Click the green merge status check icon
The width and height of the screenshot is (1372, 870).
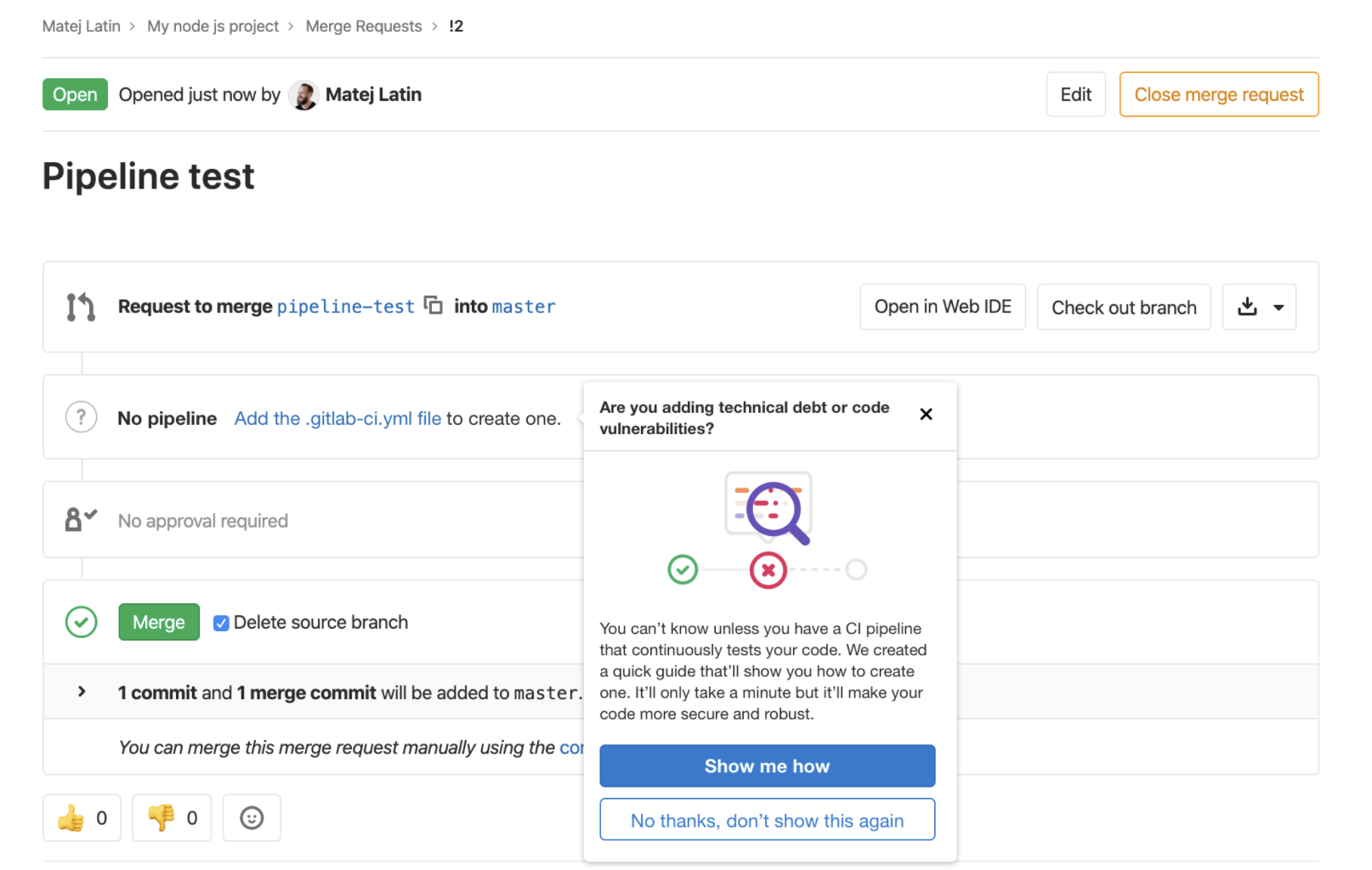pos(82,622)
